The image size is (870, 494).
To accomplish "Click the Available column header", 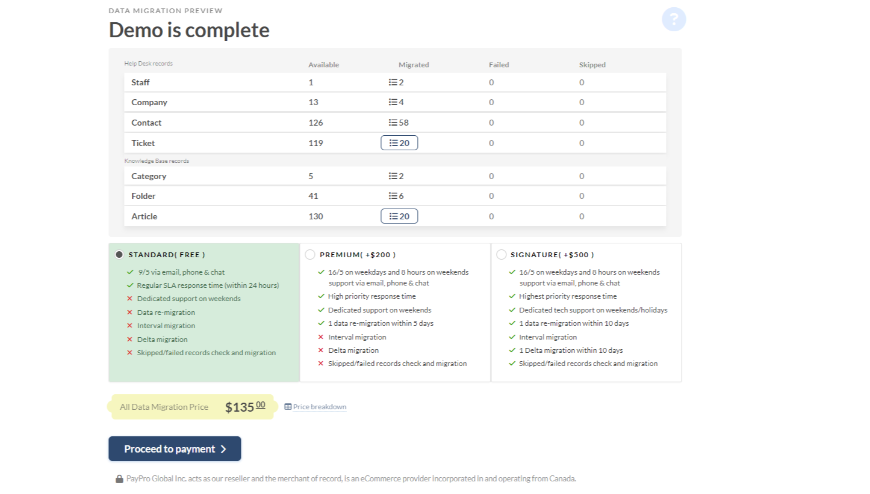I will (323, 65).
